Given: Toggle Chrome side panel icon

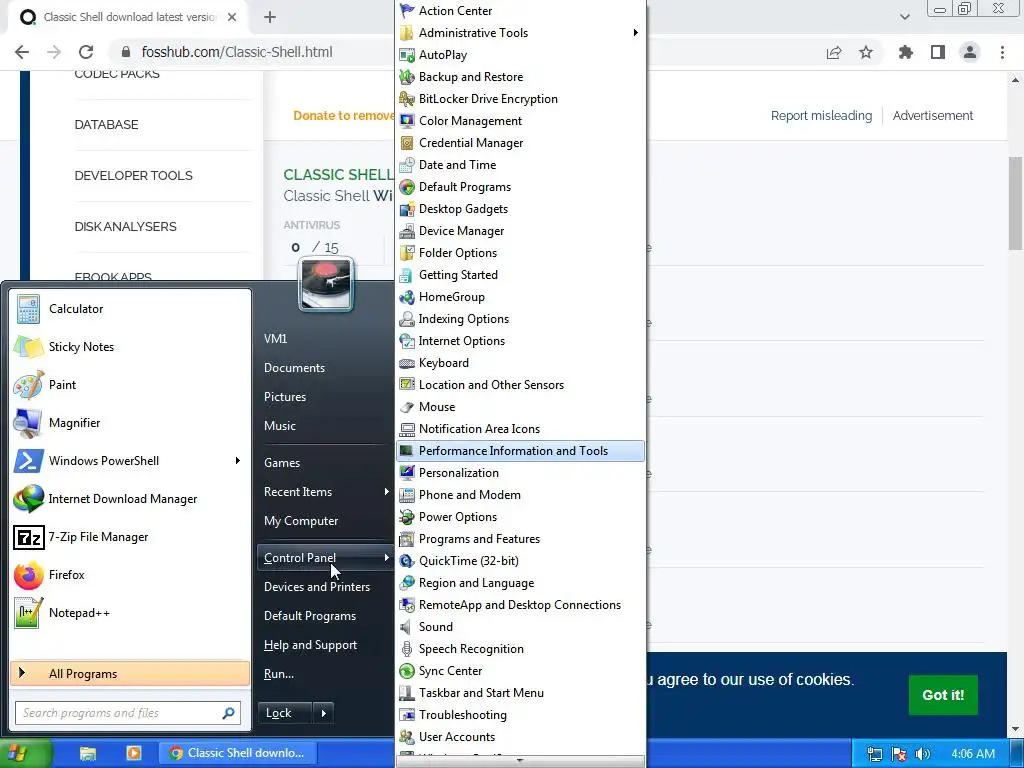Looking at the screenshot, I should point(938,52).
